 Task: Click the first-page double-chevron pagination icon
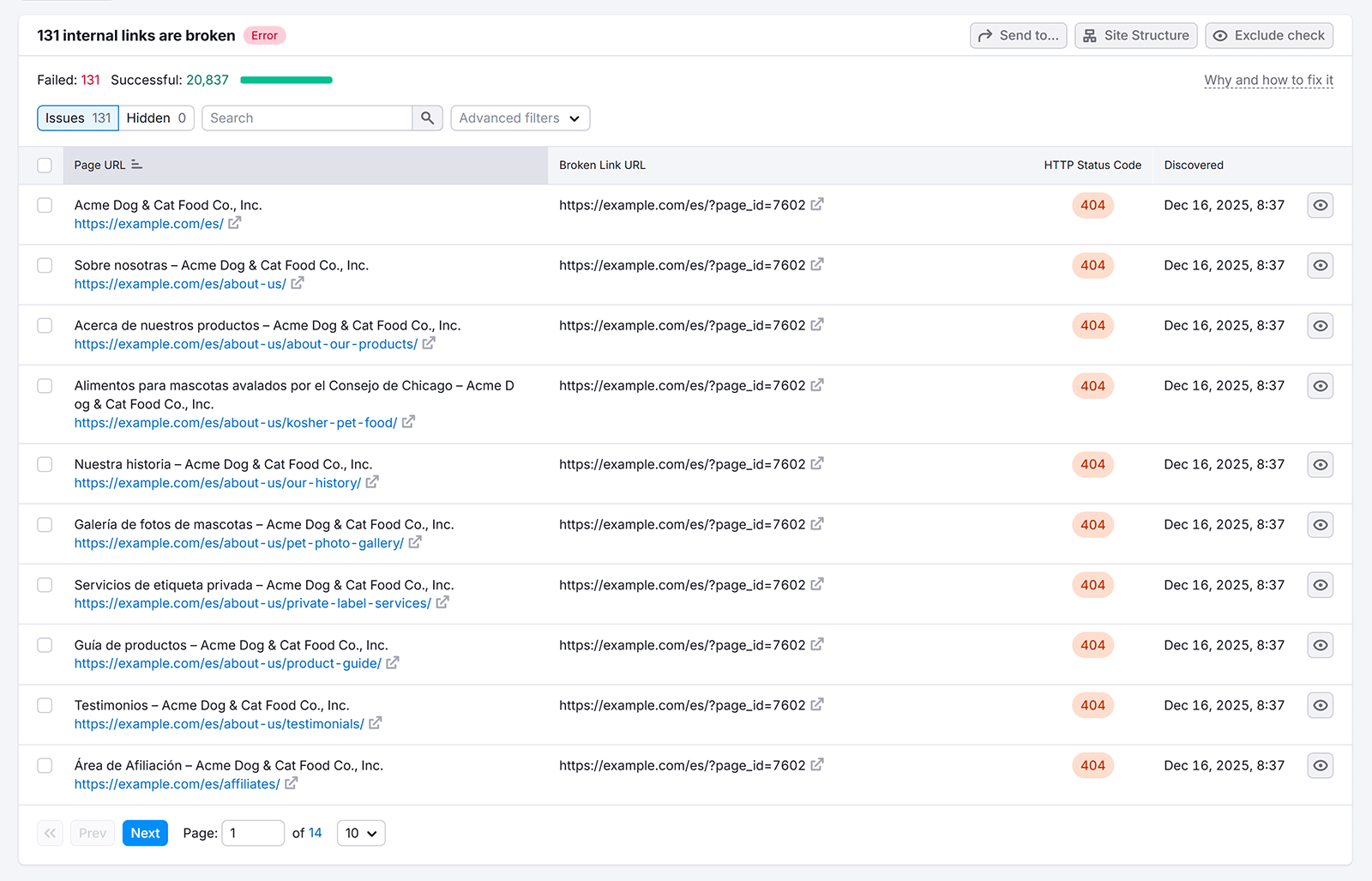(x=50, y=832)
